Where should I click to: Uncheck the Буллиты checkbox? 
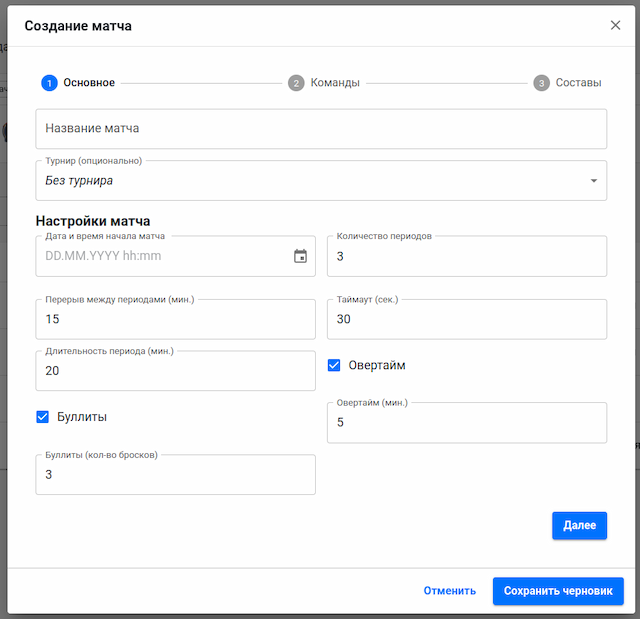[x=43, y=417]
